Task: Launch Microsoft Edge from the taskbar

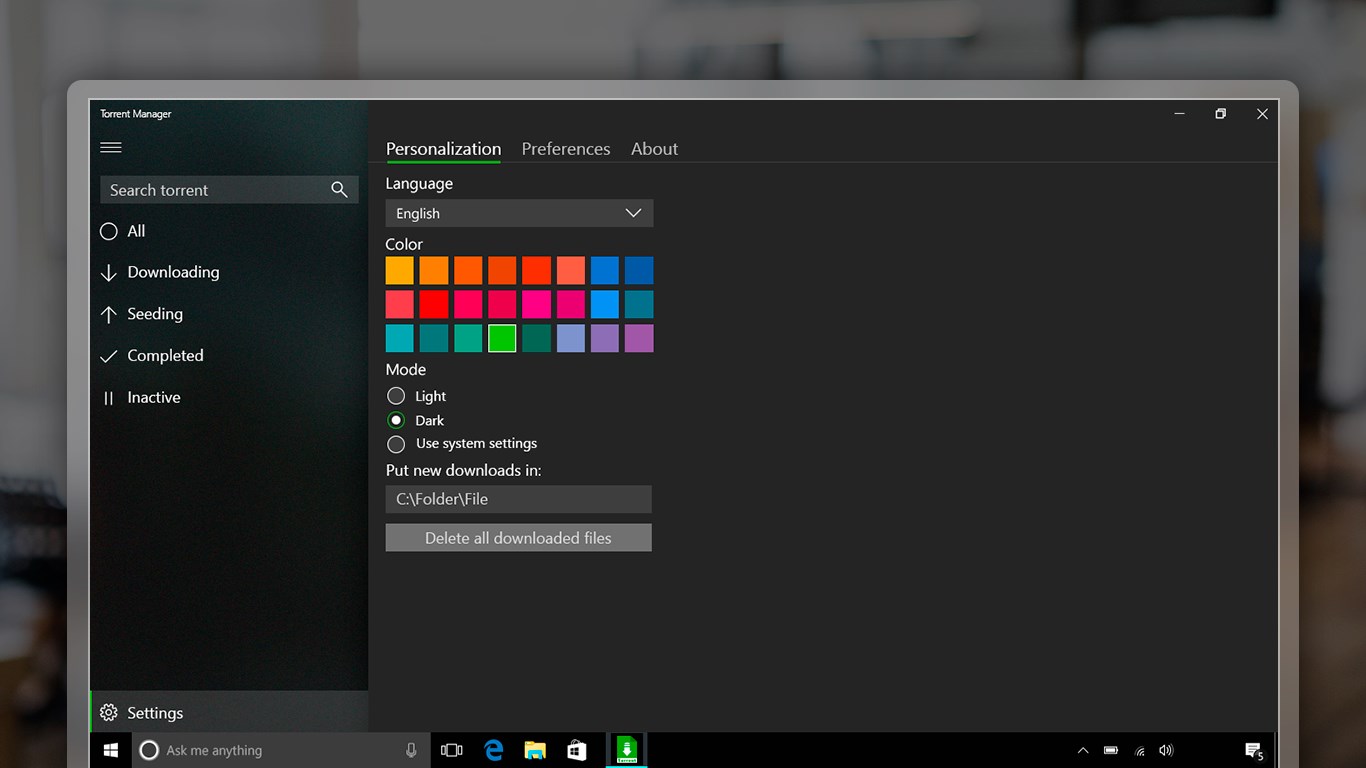Action: [x=493, y=750]
